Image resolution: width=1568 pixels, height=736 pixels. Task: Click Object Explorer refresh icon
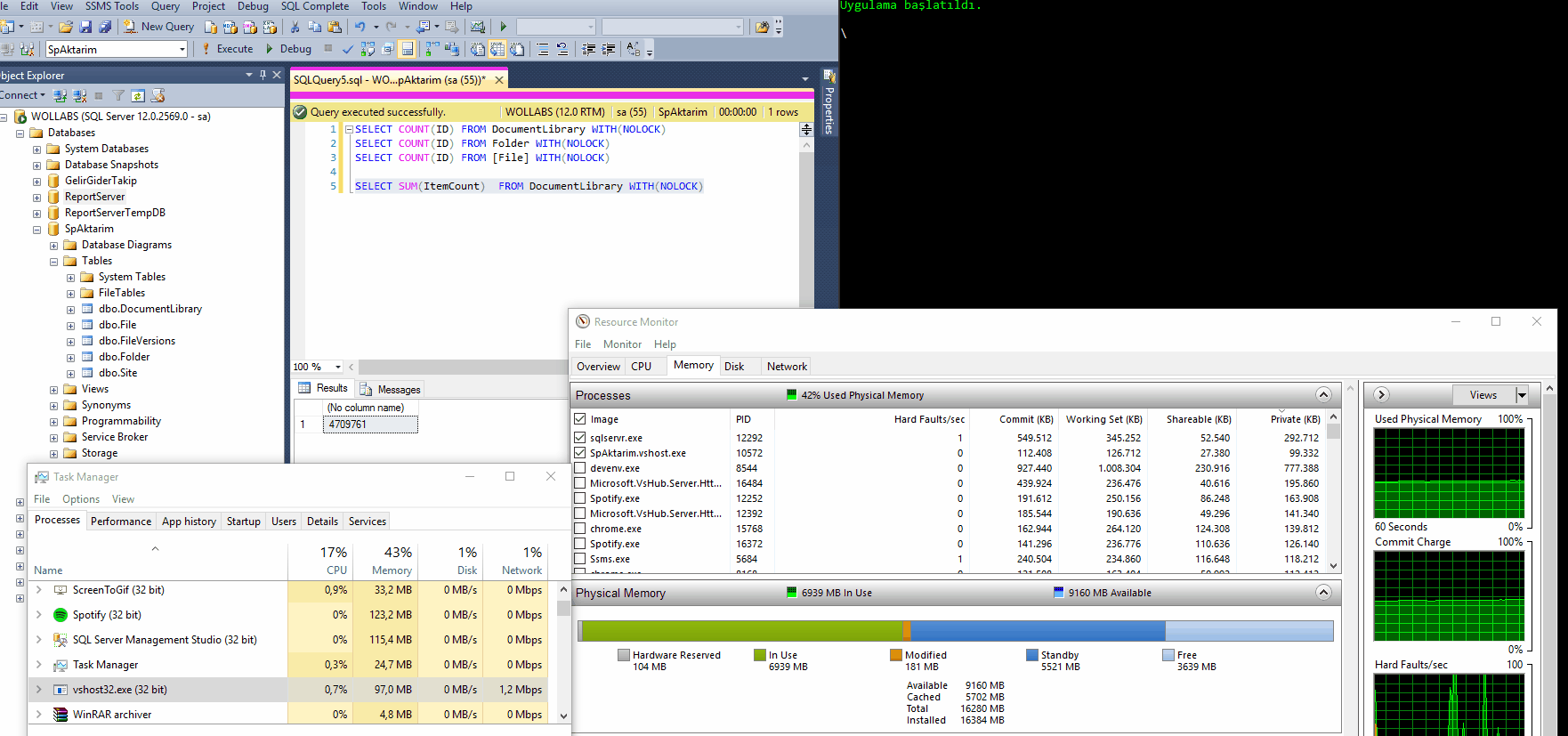[138, 95]
